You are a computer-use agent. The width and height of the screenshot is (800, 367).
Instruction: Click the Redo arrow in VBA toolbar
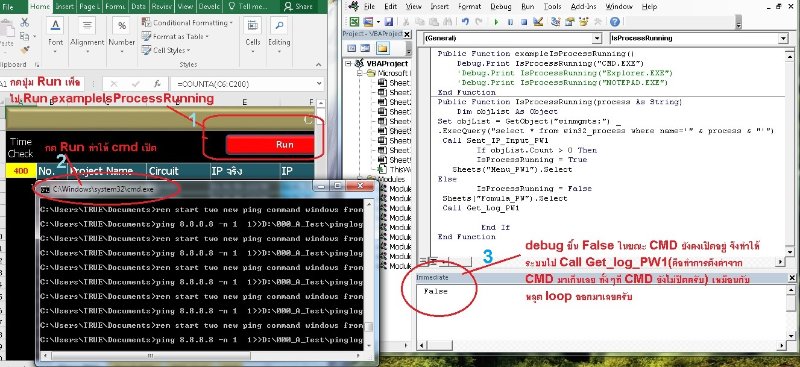tap(479, 22)
